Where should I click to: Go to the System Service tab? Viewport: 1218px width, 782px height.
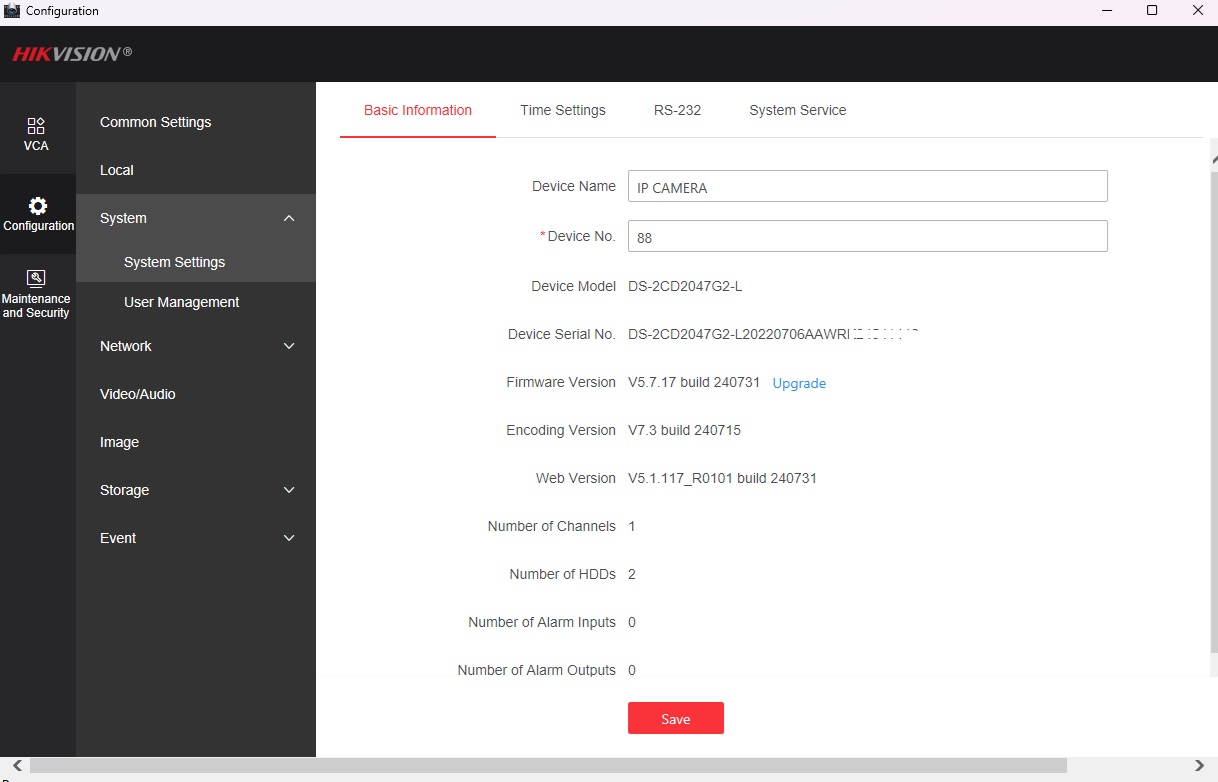[x=797, y=110]
